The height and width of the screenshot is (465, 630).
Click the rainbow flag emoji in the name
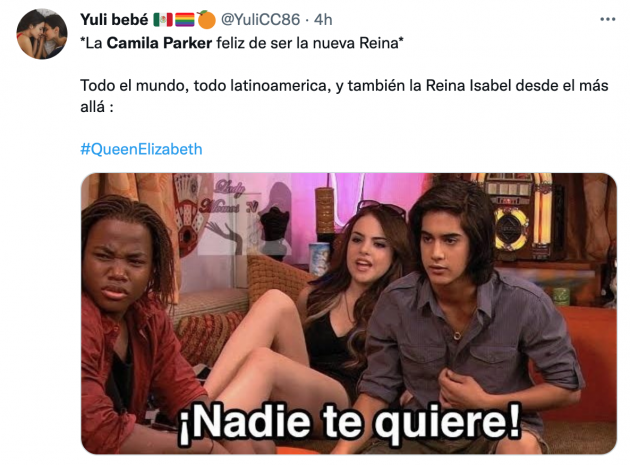(184, 20)
